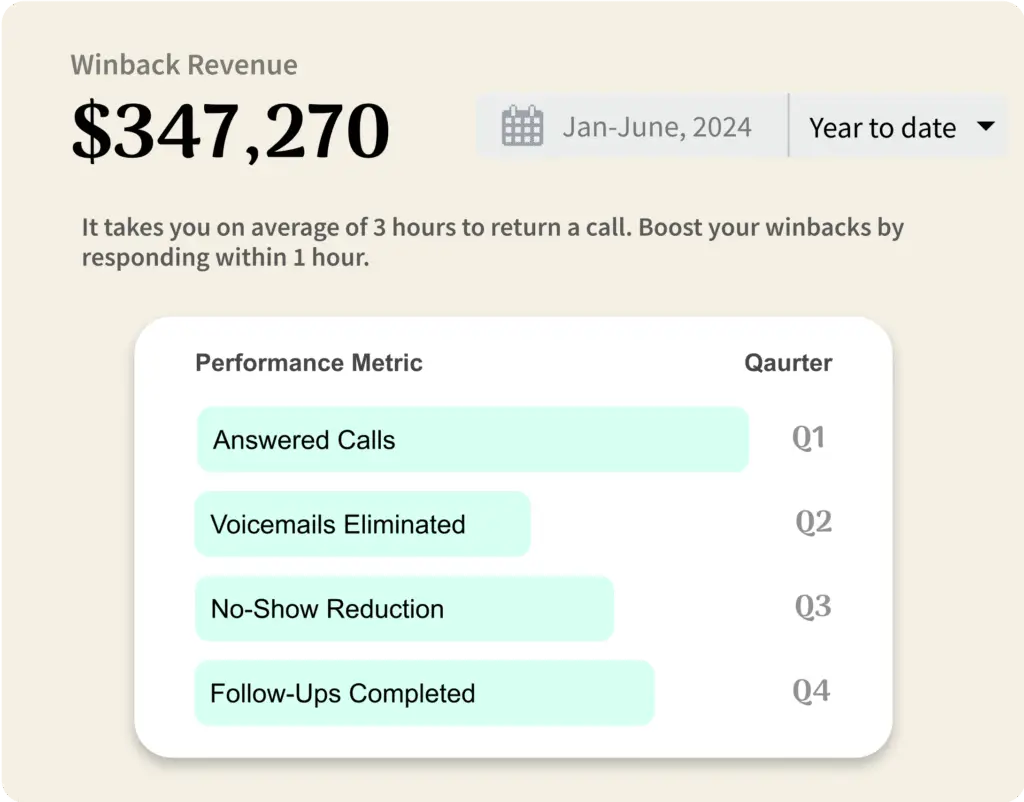The width and height of the screenshot is (1024, 802).
Task: Click the Q2 quarter label
Action: point(813,522)
